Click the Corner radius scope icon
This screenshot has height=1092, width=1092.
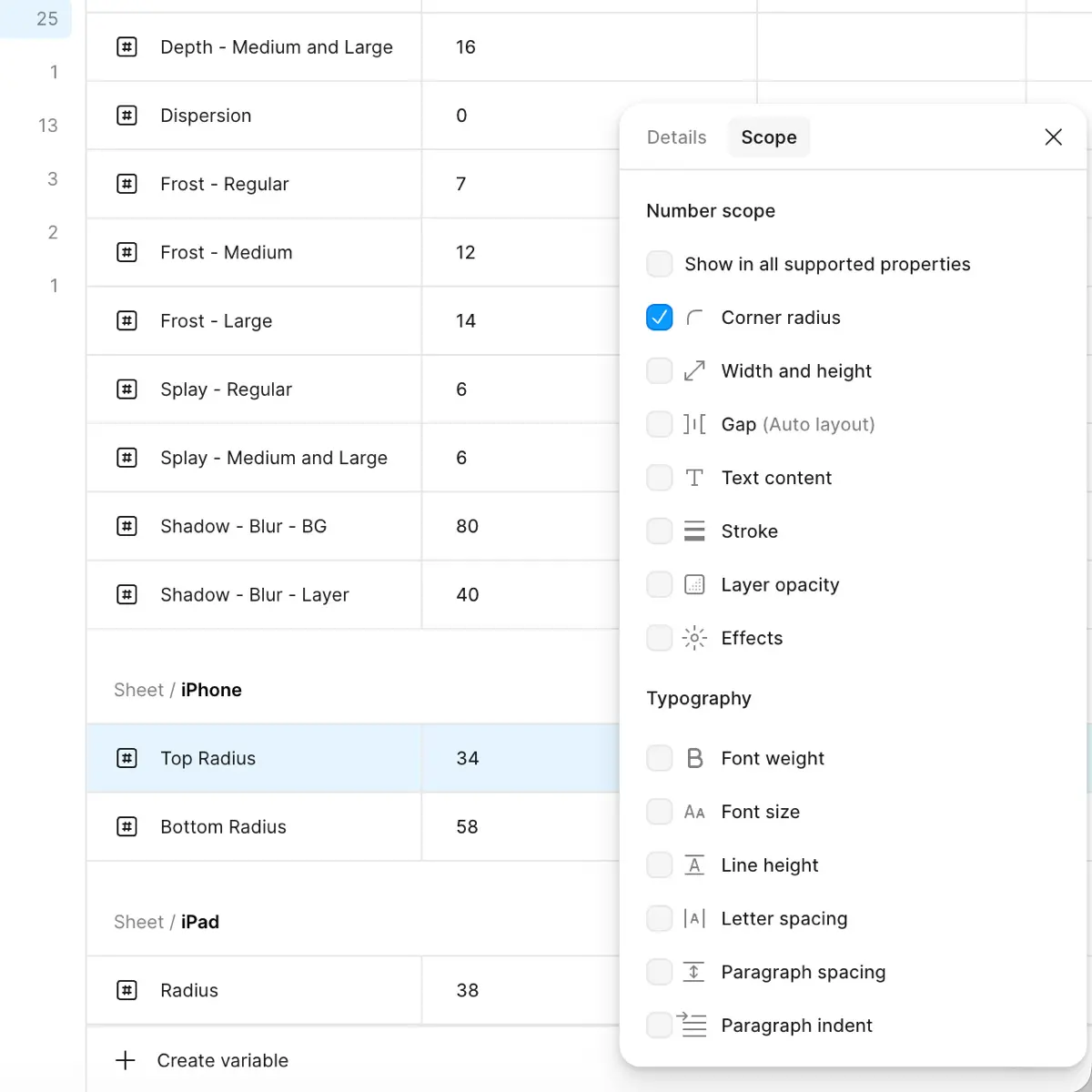694,318
